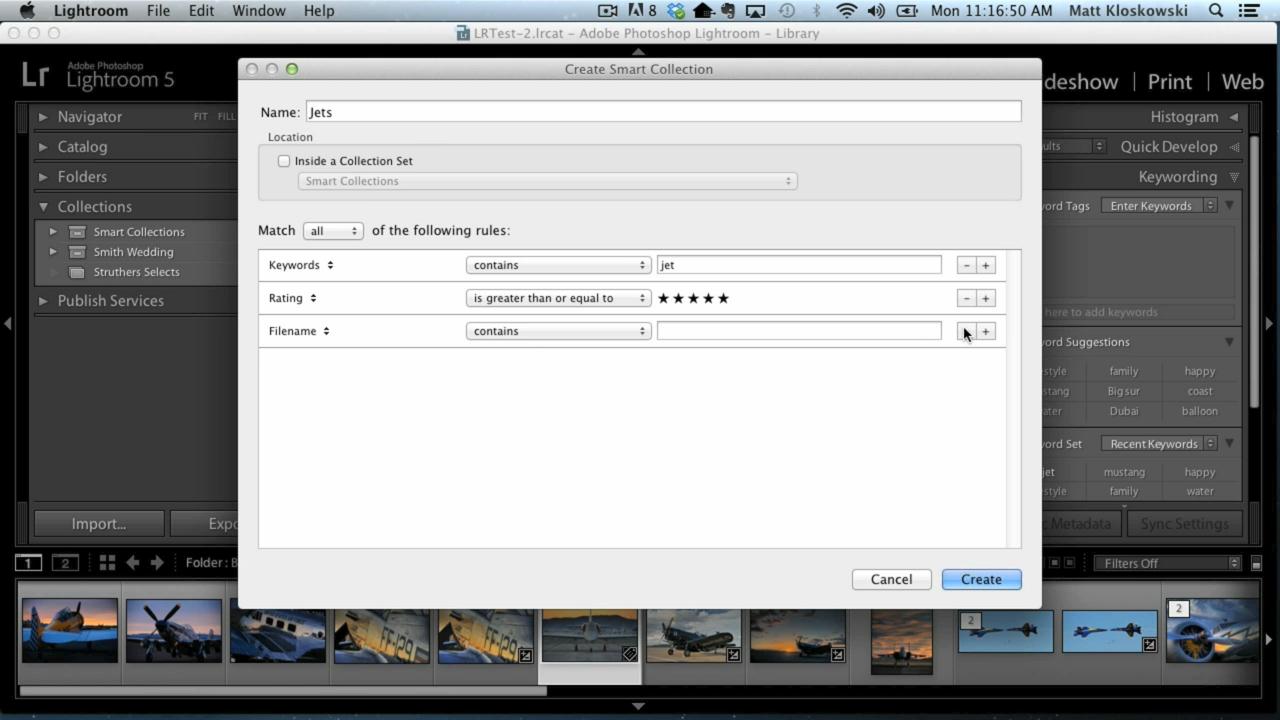Select main window display button 1

pyautogui.click(x=29, y=563)
